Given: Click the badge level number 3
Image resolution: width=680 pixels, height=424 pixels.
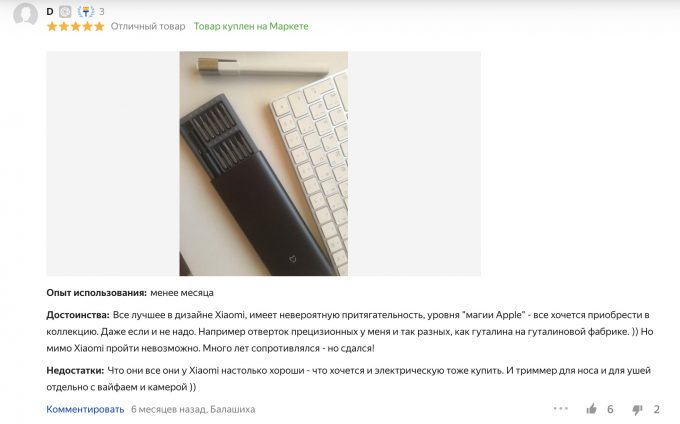Looking at the screenshot, I should 101,11.
